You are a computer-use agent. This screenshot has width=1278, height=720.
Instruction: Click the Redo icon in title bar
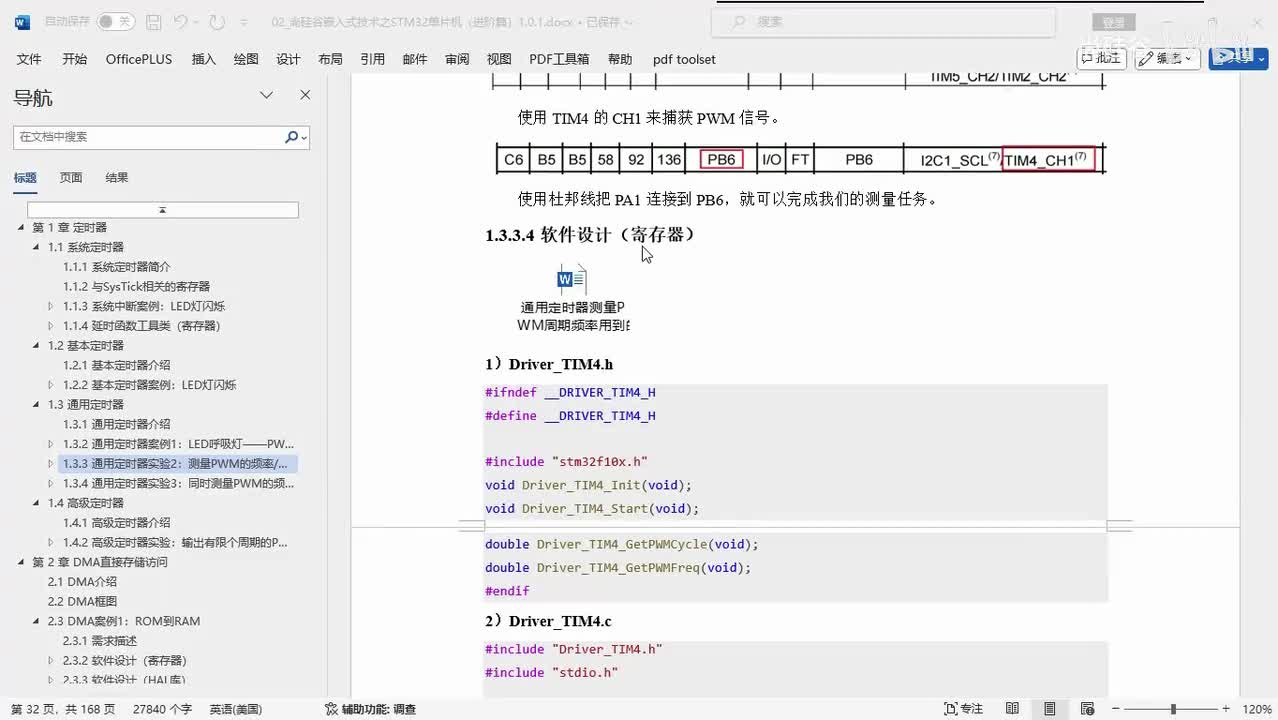coord(217,21)
